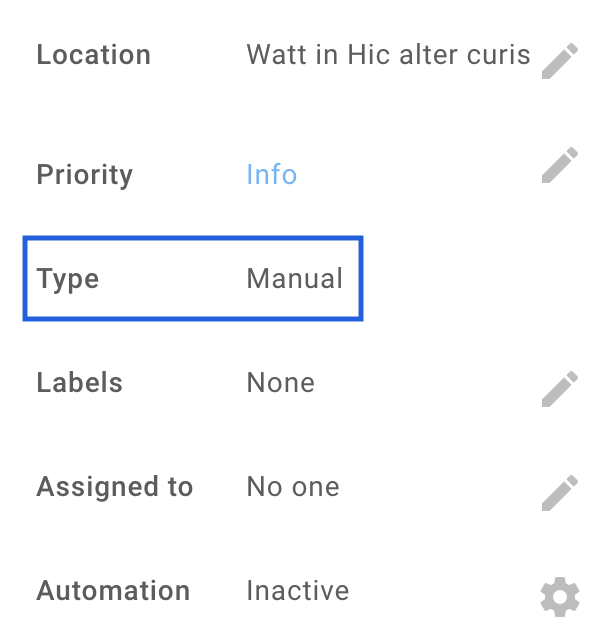Click the Assigned to edit pencil

pyautogui.click(x=560, y=492)
